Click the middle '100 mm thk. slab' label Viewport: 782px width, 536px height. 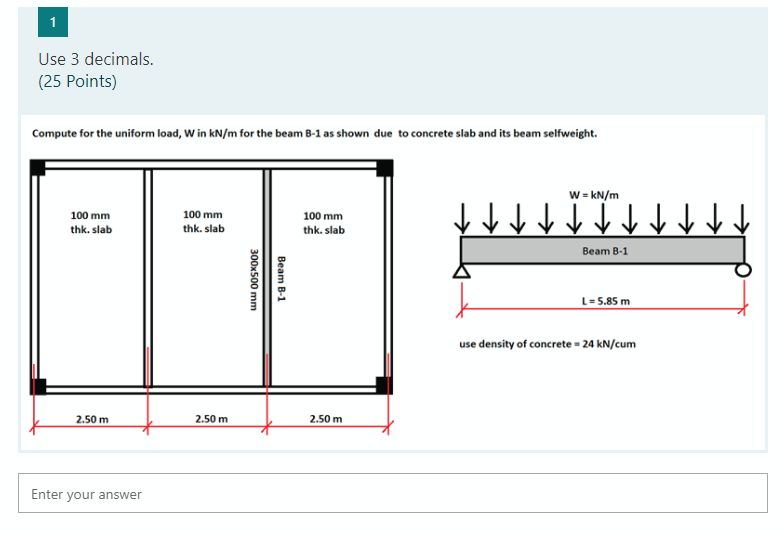203,221
